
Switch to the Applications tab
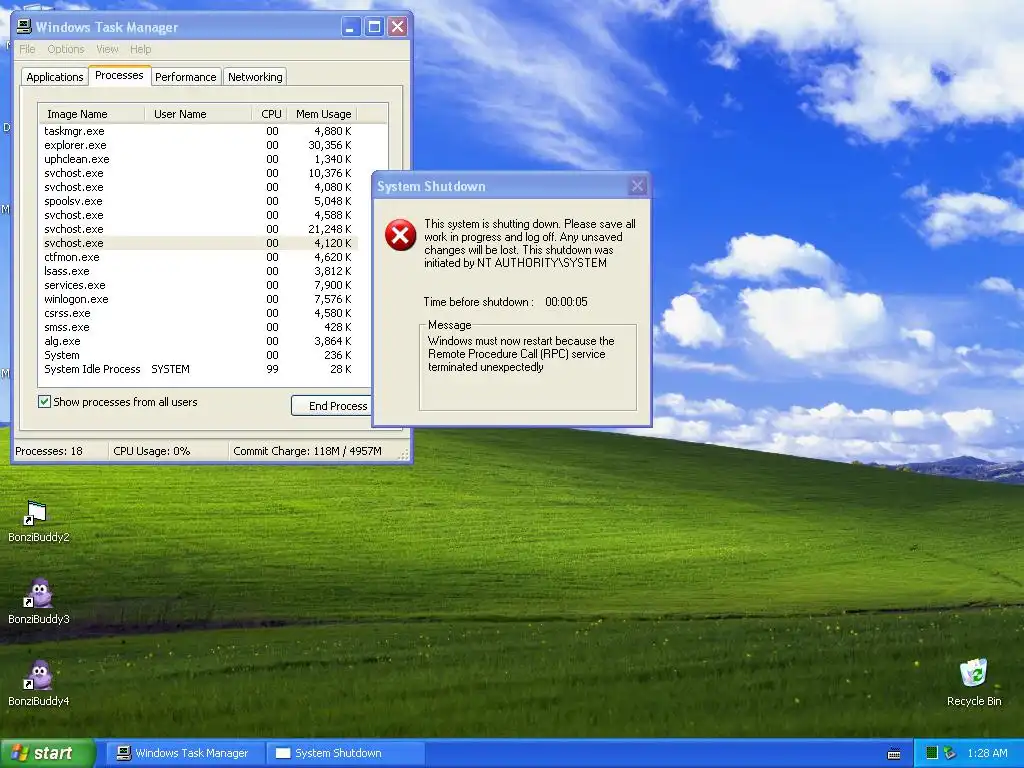55,77
